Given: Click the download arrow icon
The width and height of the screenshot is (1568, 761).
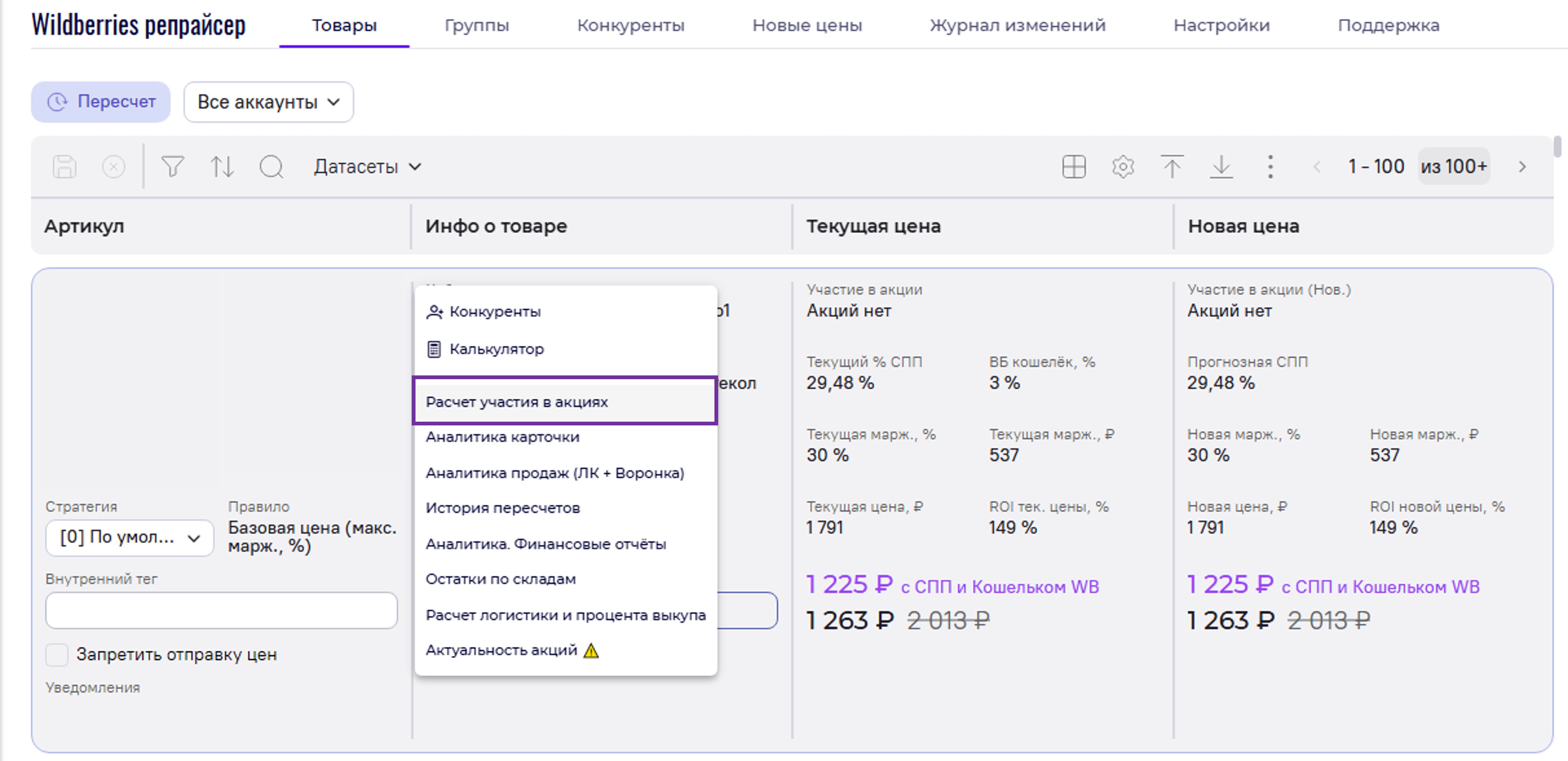Looking at the screenshot, I should point(1221,166).
